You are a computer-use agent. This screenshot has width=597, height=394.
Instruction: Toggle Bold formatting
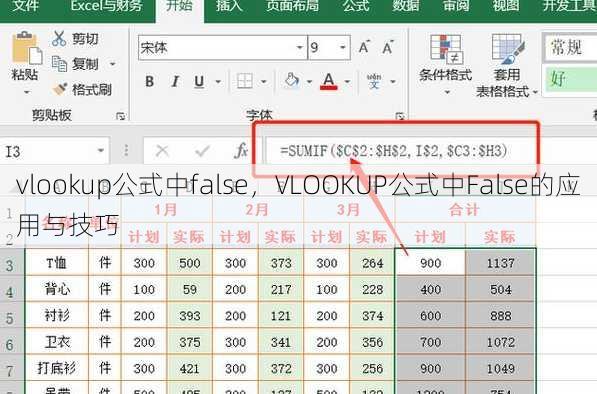(x=150, y=81)
